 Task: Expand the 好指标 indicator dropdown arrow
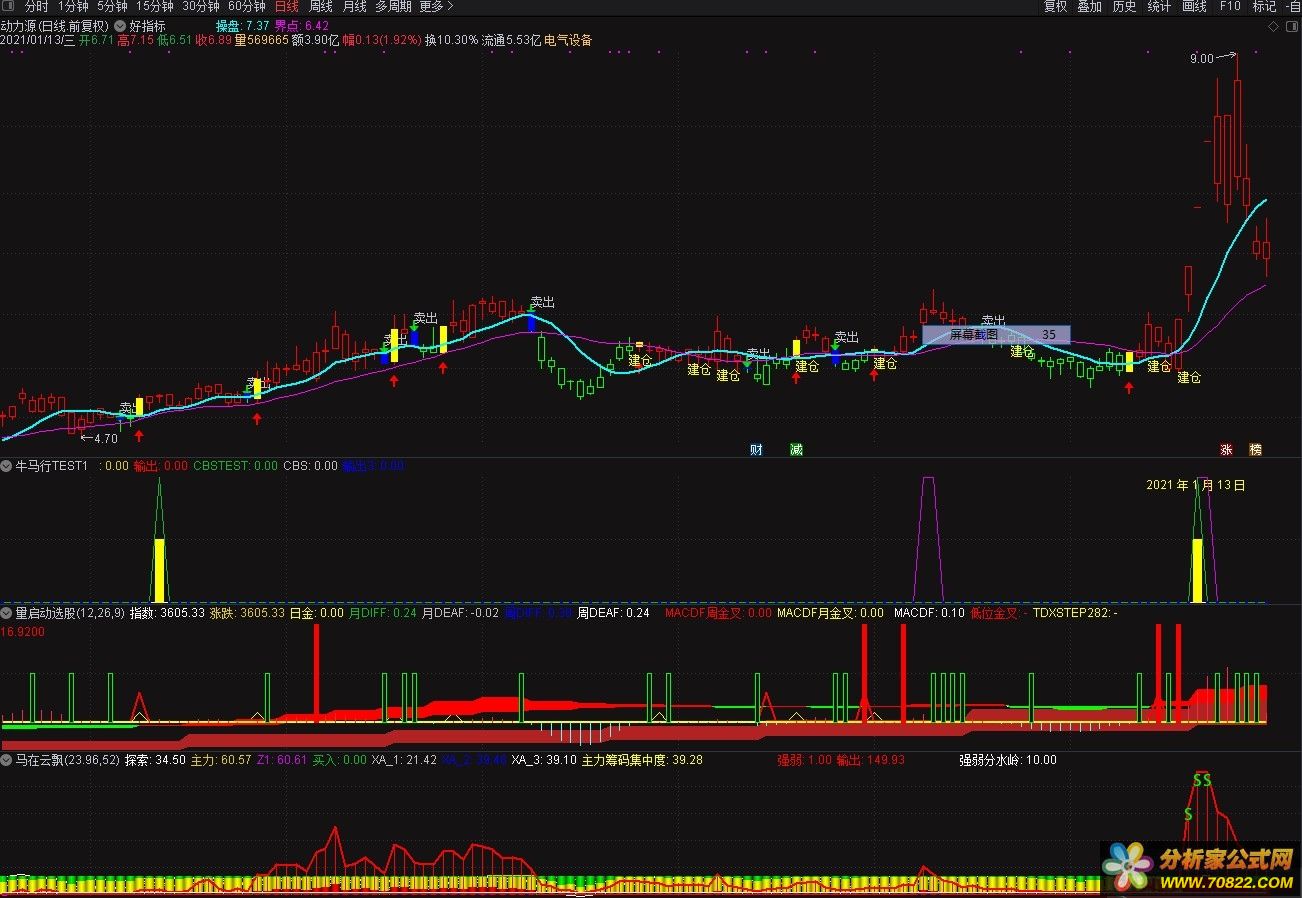[121, 26]
